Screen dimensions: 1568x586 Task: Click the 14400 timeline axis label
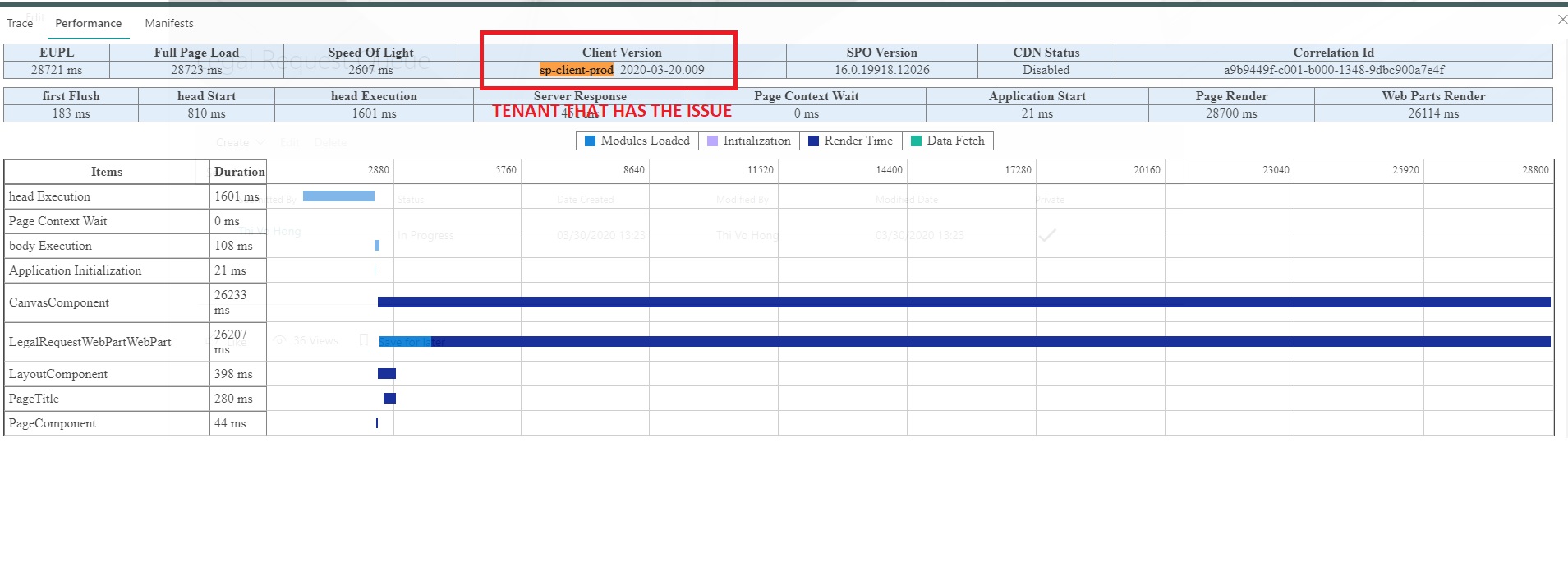889,170
